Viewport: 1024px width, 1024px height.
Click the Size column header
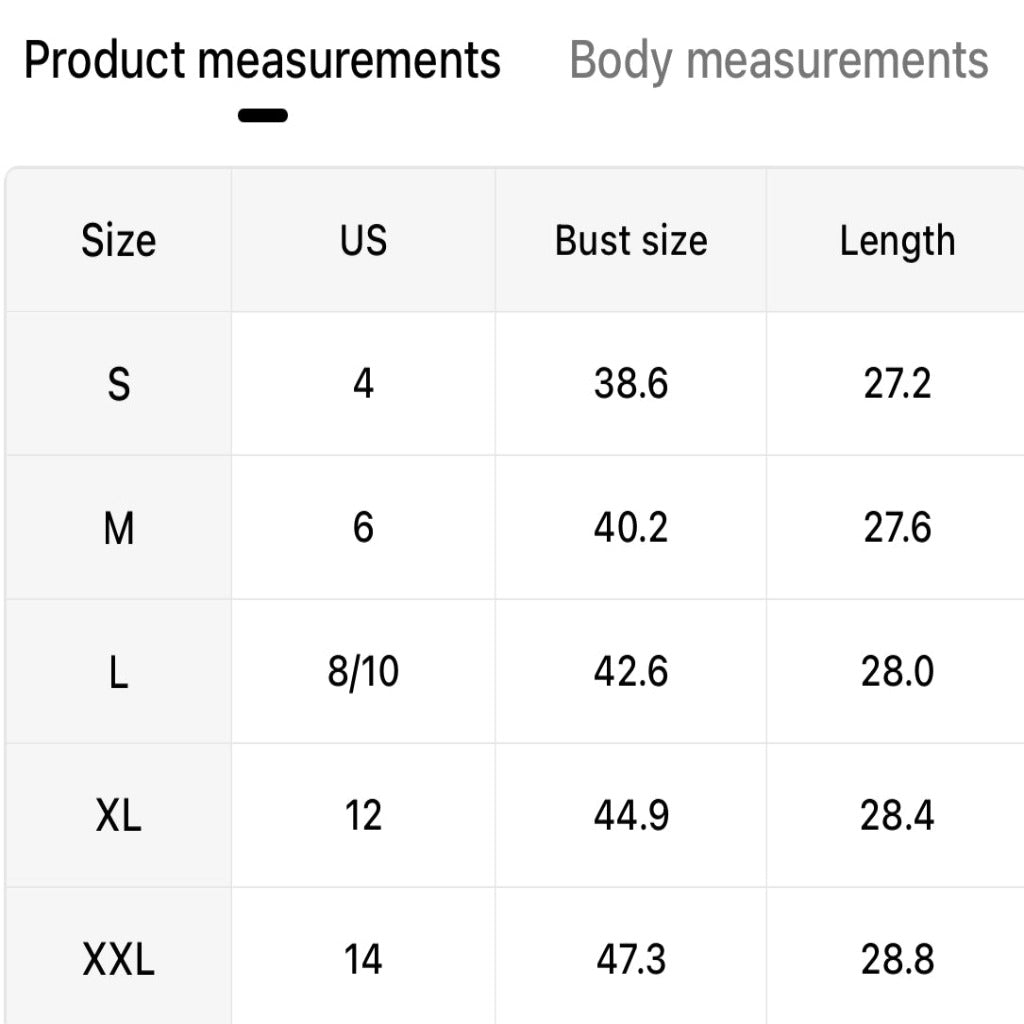click(x=119, y=241)
